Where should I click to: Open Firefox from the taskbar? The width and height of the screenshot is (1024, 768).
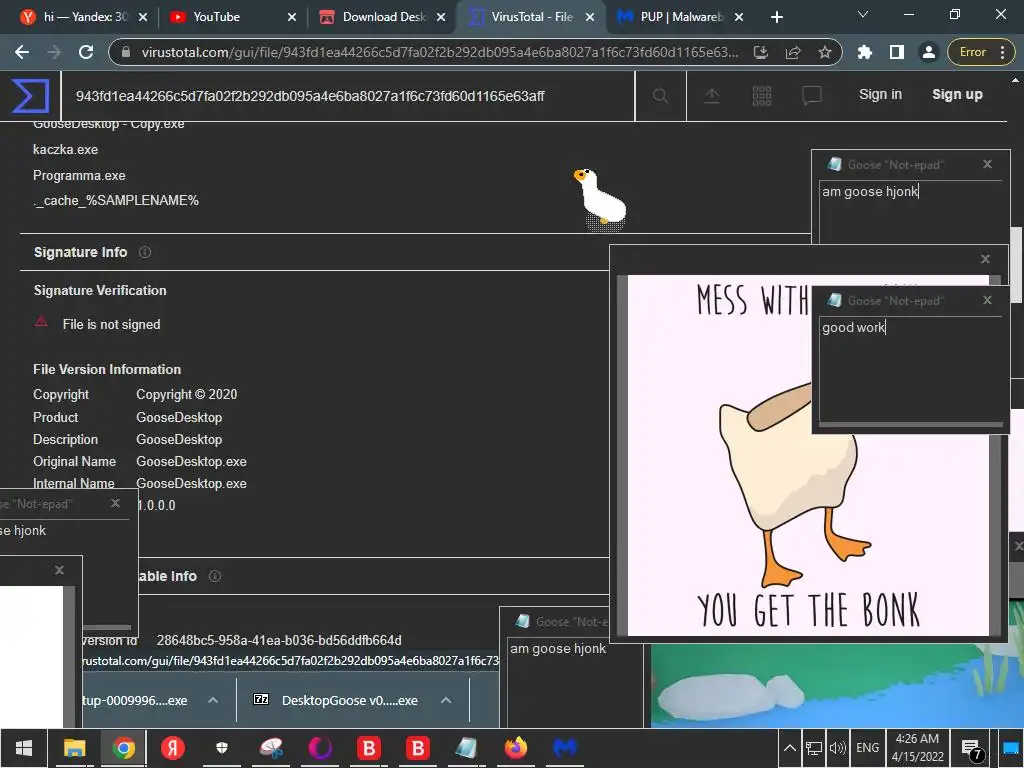[x=515, y=747]
